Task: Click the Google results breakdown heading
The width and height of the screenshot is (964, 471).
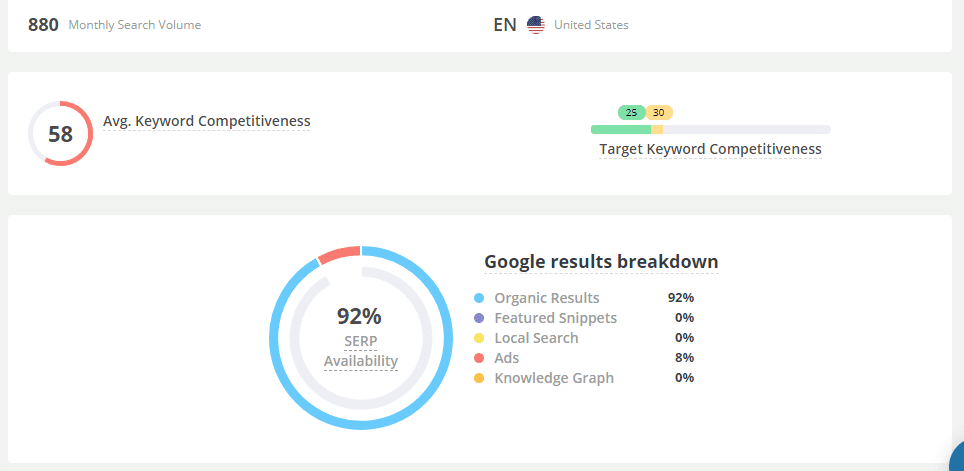Action: [601, 262]
